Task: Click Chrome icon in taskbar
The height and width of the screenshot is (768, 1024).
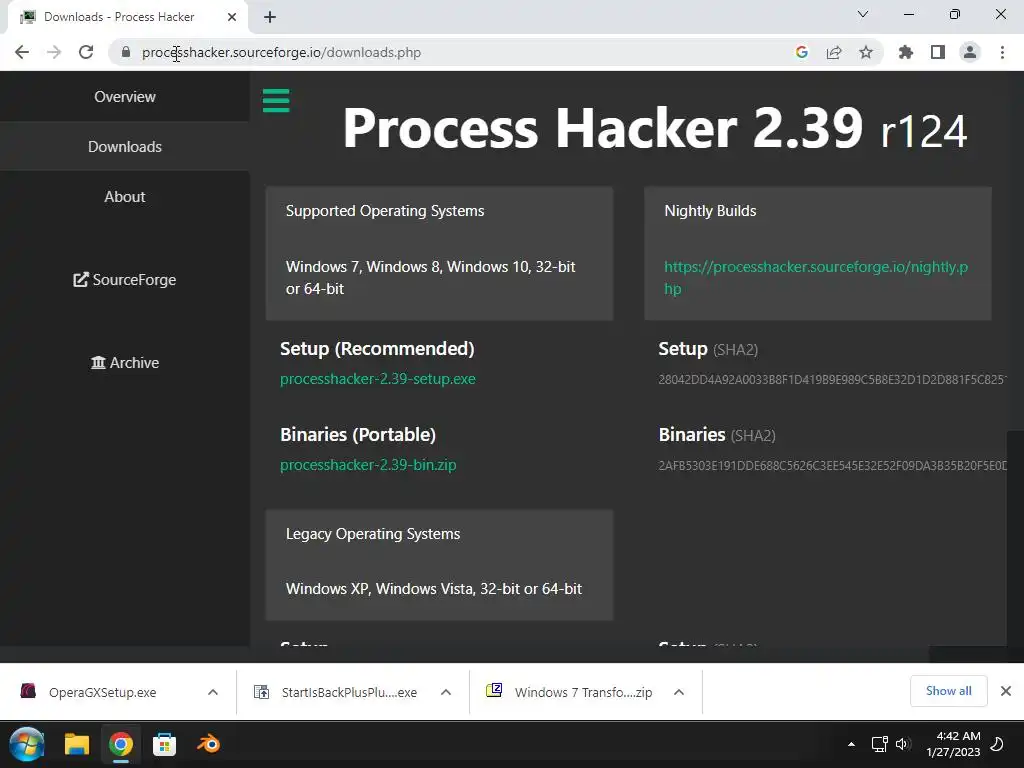Action: [121, 744]
